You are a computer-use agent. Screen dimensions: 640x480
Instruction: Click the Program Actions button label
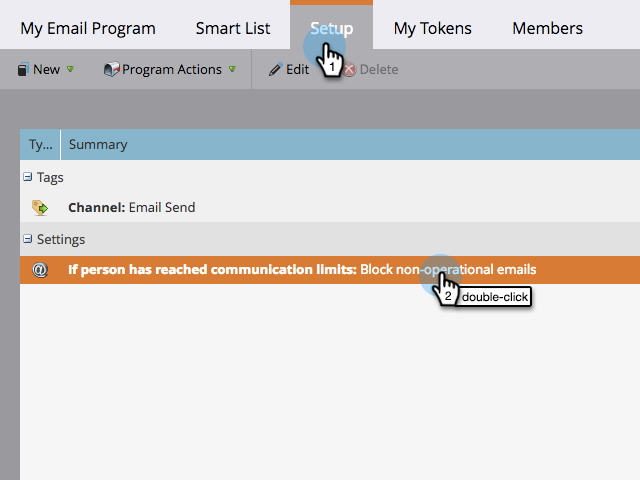click(172, 70)
